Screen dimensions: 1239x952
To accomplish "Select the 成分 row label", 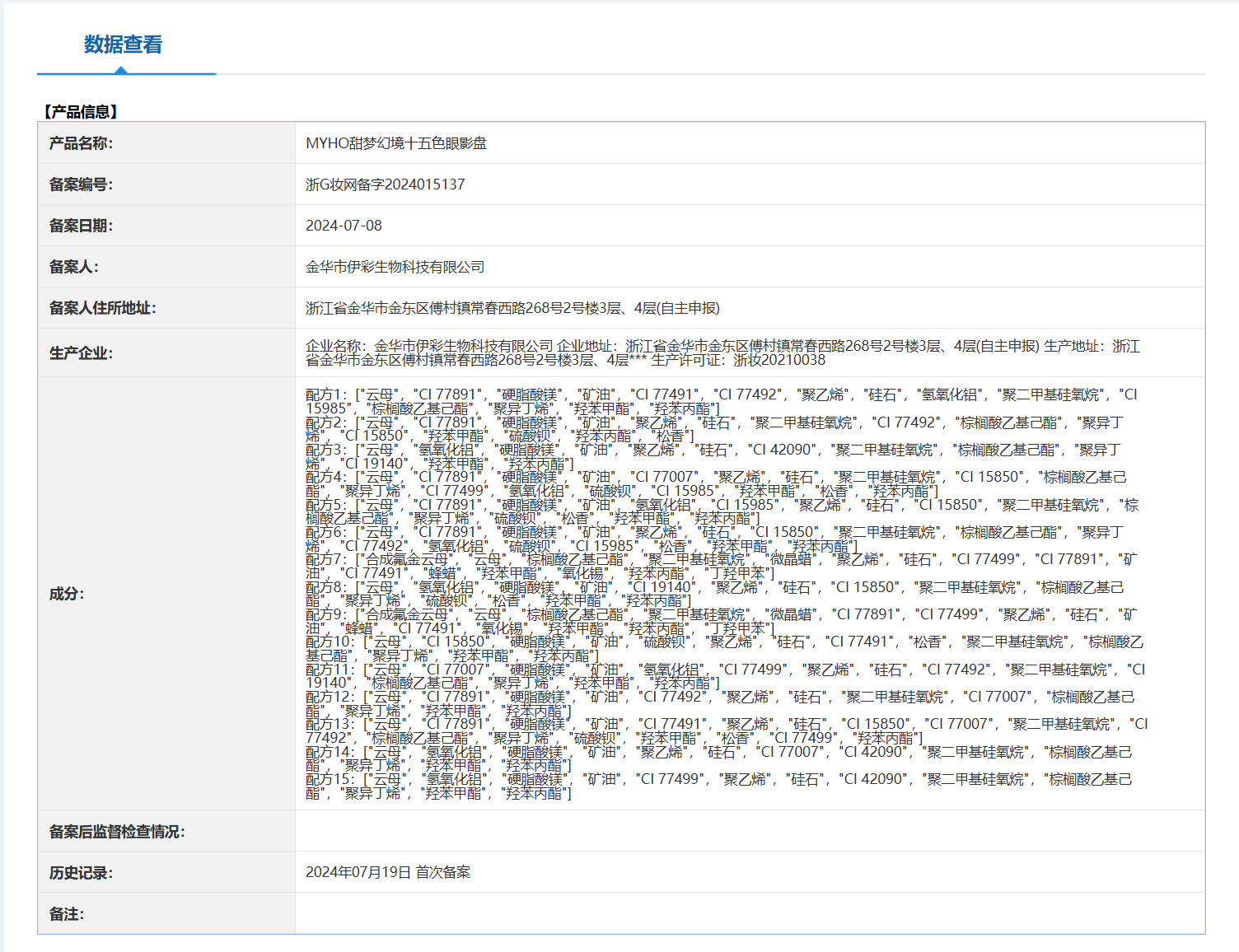I will tap(66, 594).
